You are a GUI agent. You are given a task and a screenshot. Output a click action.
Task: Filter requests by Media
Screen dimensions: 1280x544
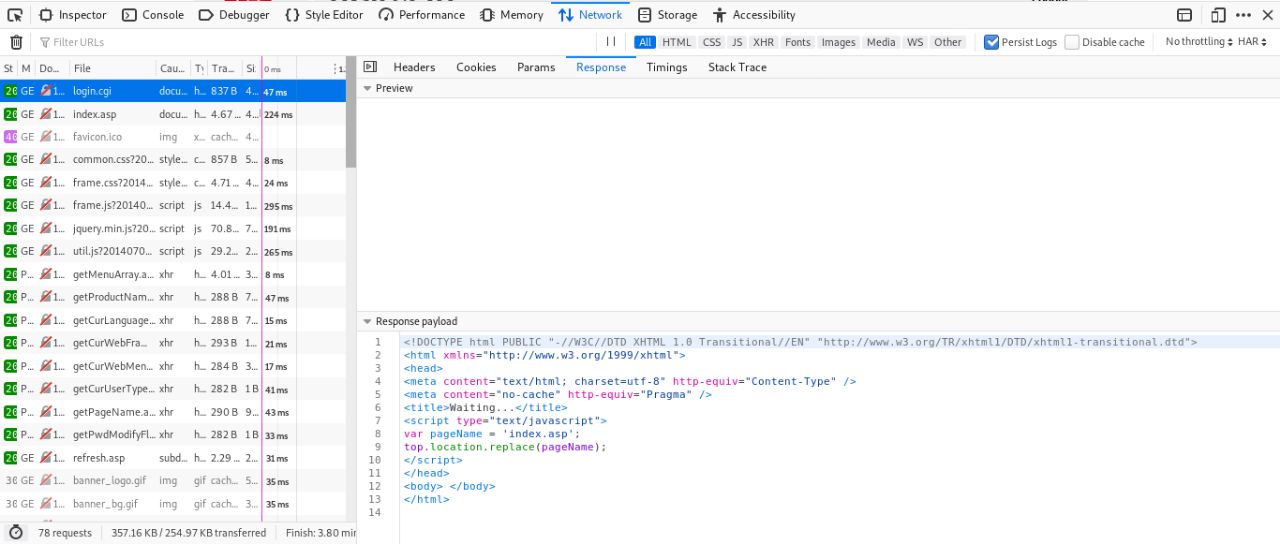881,42
